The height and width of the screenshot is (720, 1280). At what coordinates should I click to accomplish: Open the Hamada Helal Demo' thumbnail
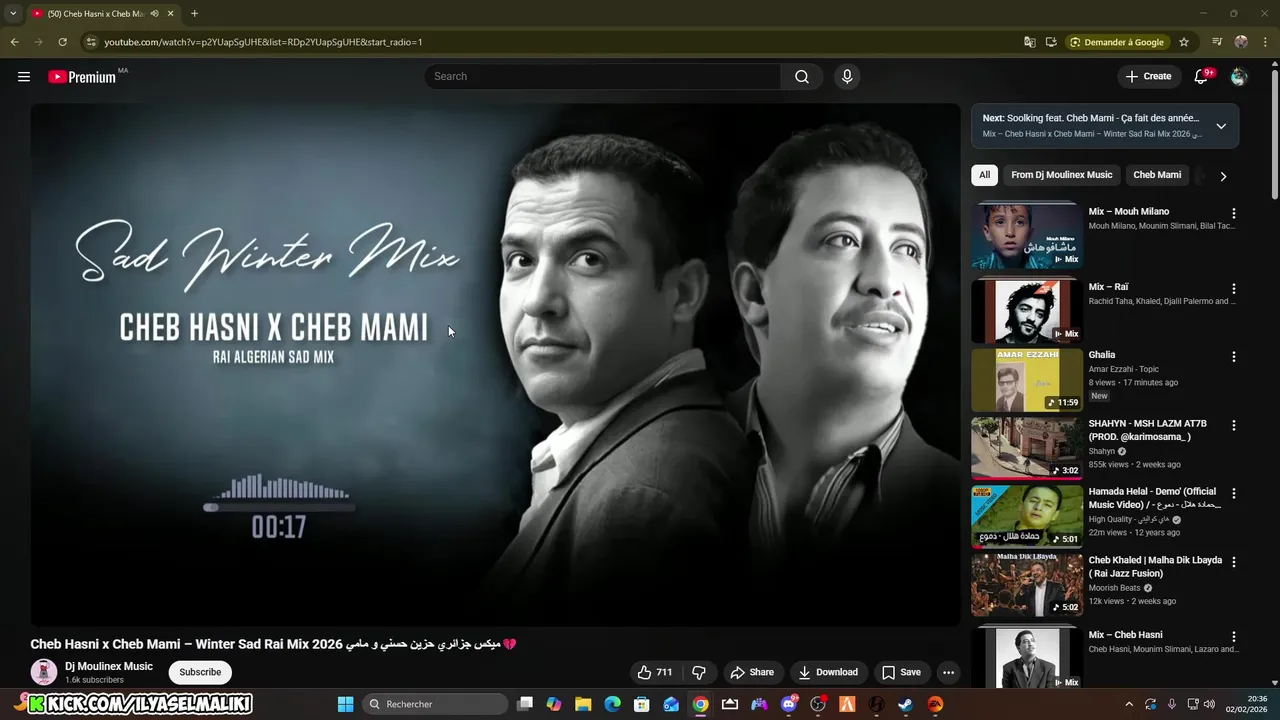tap(1027, 517)
